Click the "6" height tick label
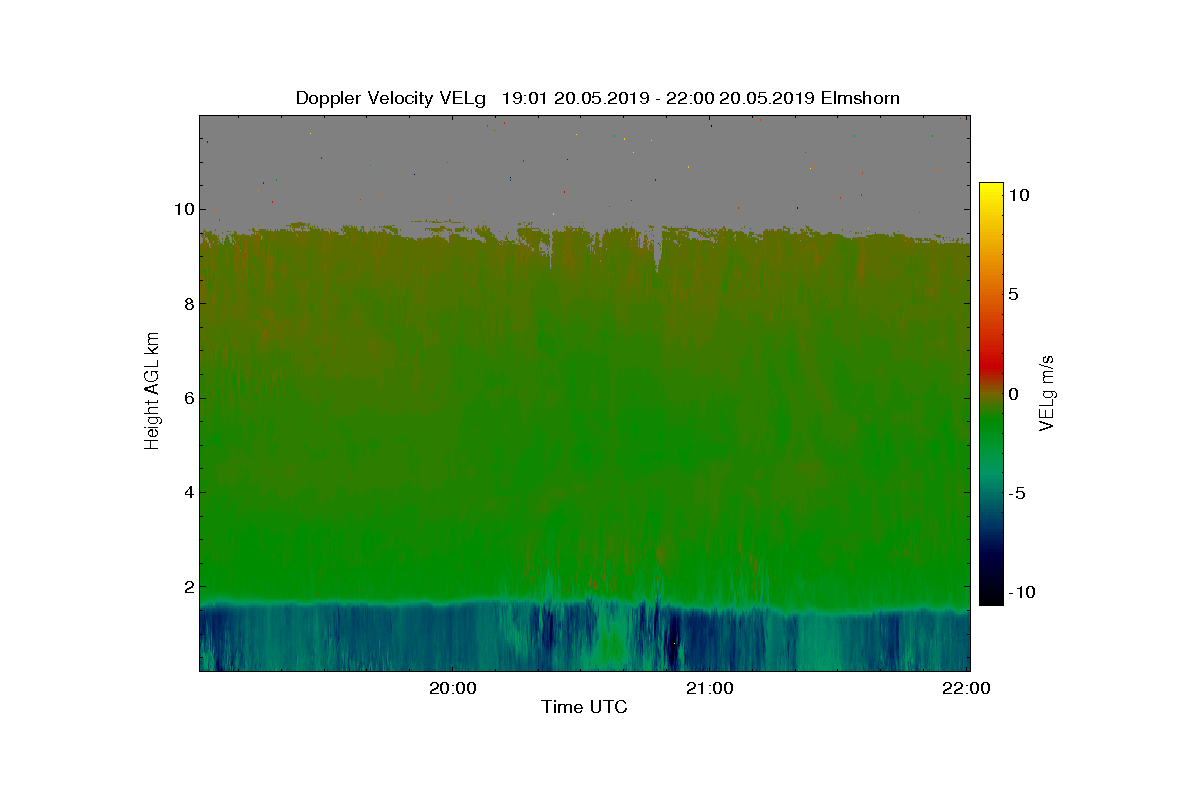 (187, 398)
